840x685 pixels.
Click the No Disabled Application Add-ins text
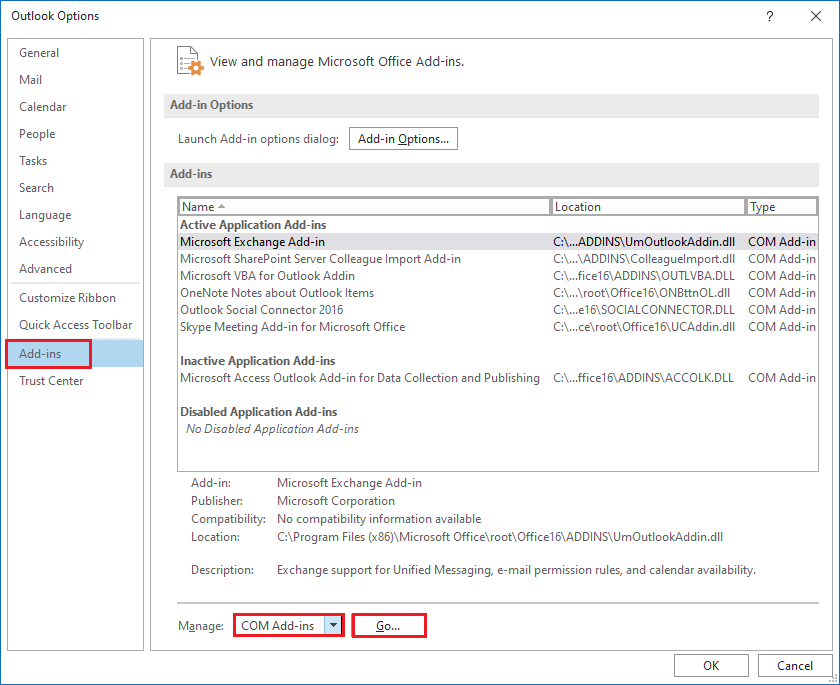(x=272, y=429)
